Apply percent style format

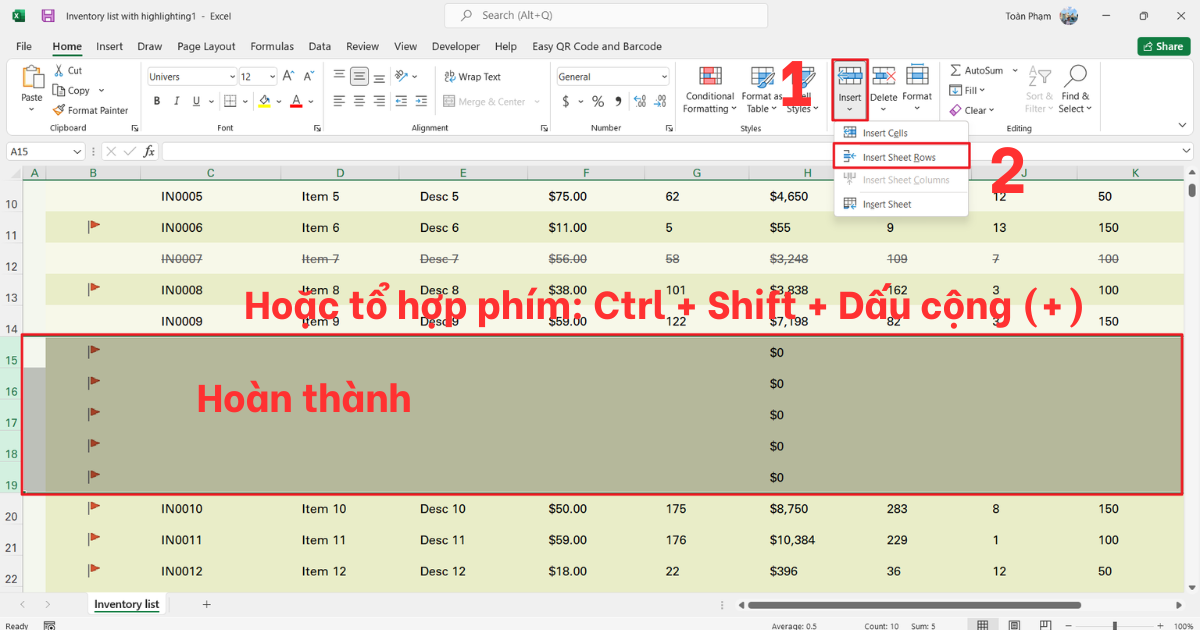click(598, 101)
